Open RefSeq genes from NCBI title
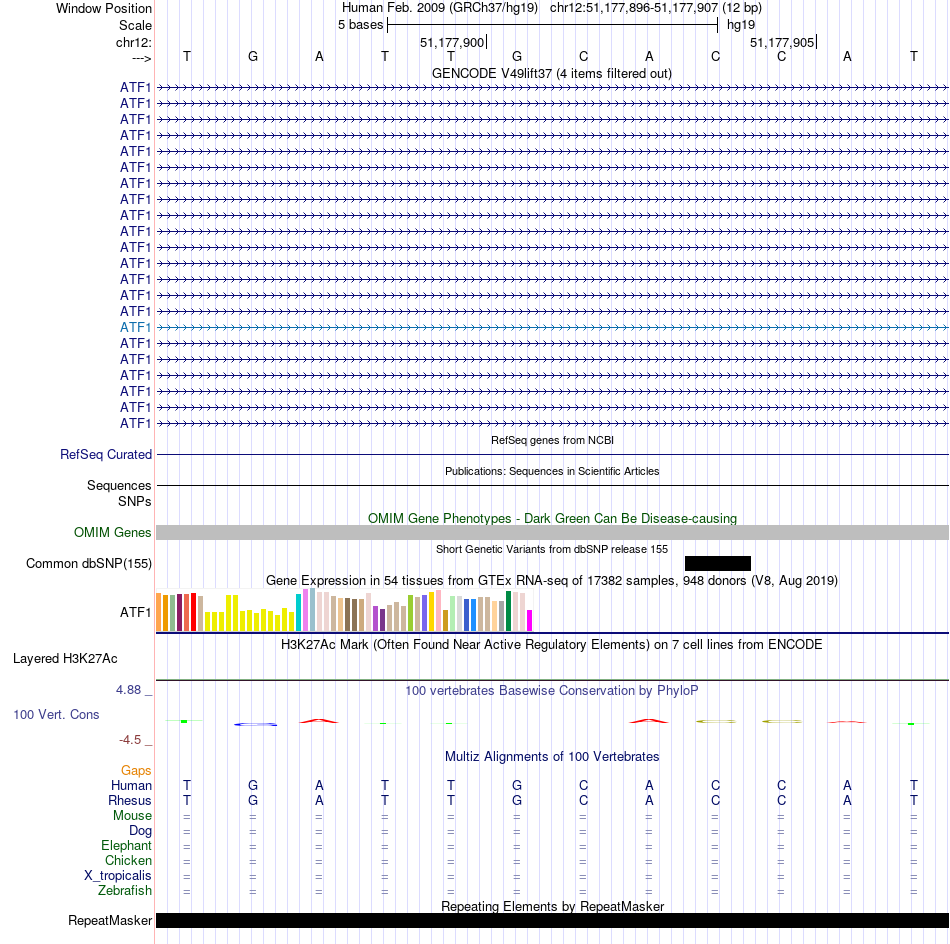Image resolution: width=950 pixels, height=944 pixels. pos(552,440)
